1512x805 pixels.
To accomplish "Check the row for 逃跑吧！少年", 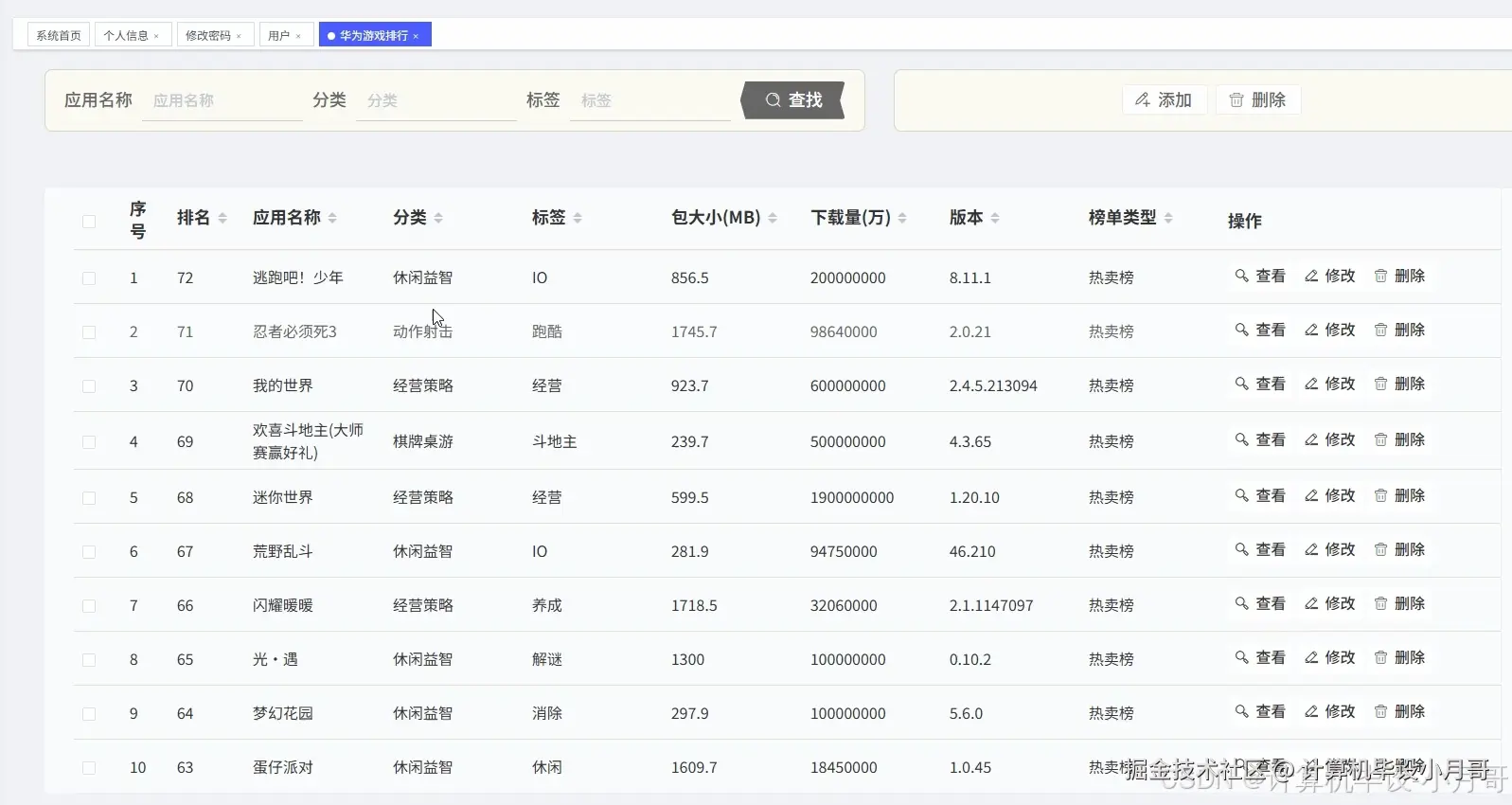I will (x=89, y=278).
